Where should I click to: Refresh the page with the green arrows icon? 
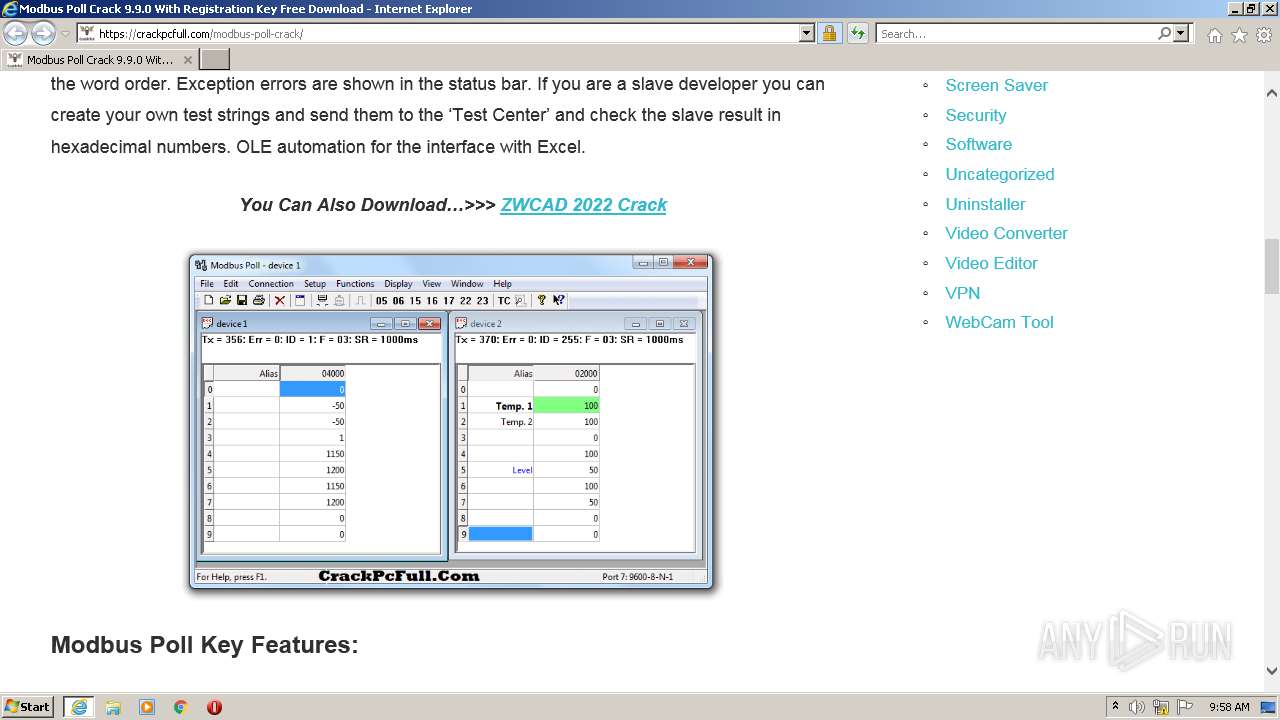point(857,33)
